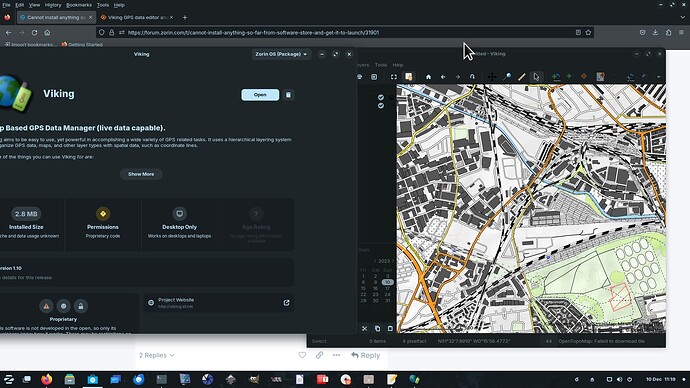This screenshot has width=690, height=388.
Task: Click the Firefox reload page icon
Action: click(34, 33)
